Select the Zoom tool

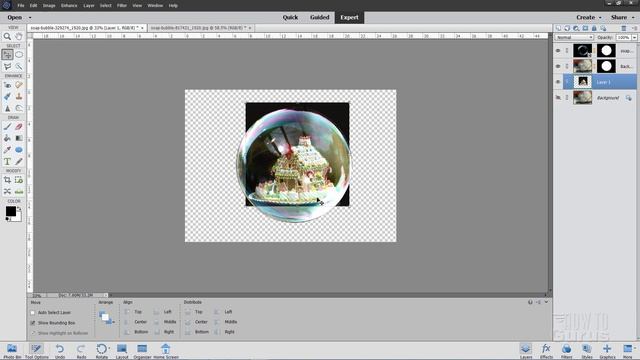click(x=7, y=36)
